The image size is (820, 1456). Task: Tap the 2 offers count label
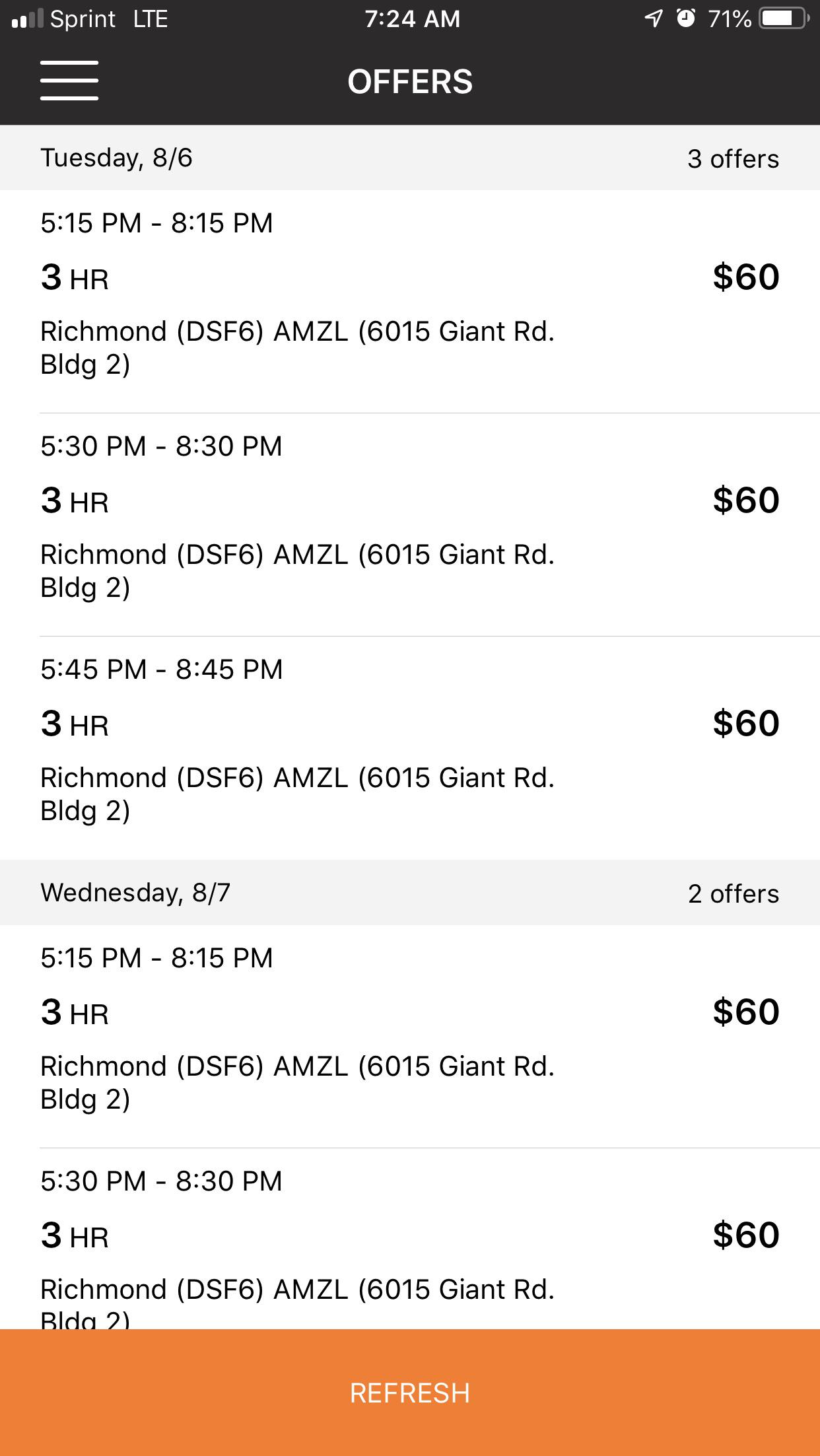733,893
